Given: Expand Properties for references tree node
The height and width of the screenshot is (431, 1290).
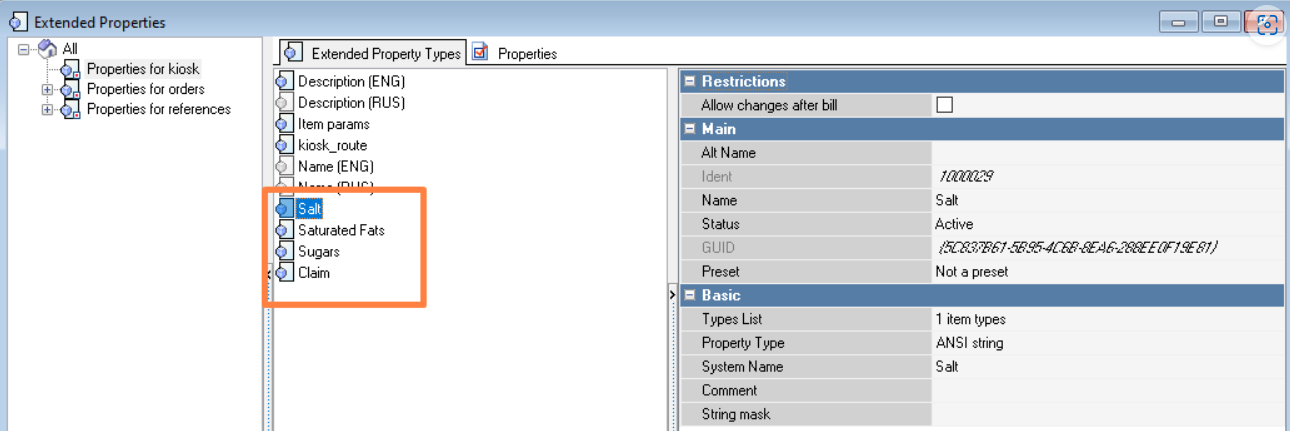Looking at the screenshot, I should tap(47, 110).
